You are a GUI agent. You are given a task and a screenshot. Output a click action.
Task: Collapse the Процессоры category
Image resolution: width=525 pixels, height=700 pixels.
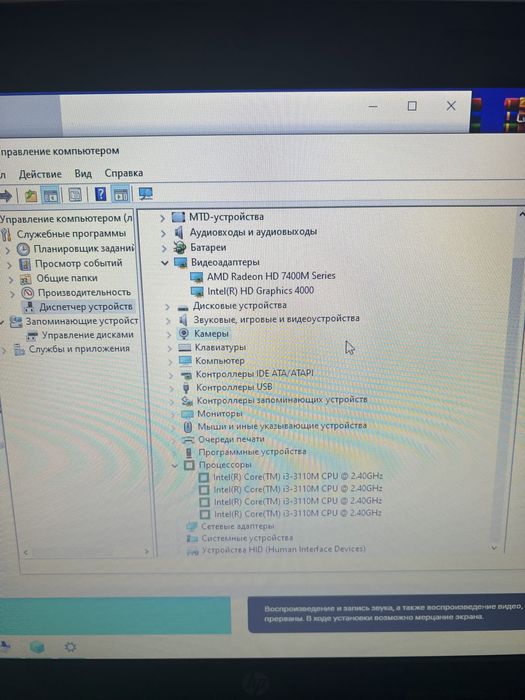click(x=174, y=465)
